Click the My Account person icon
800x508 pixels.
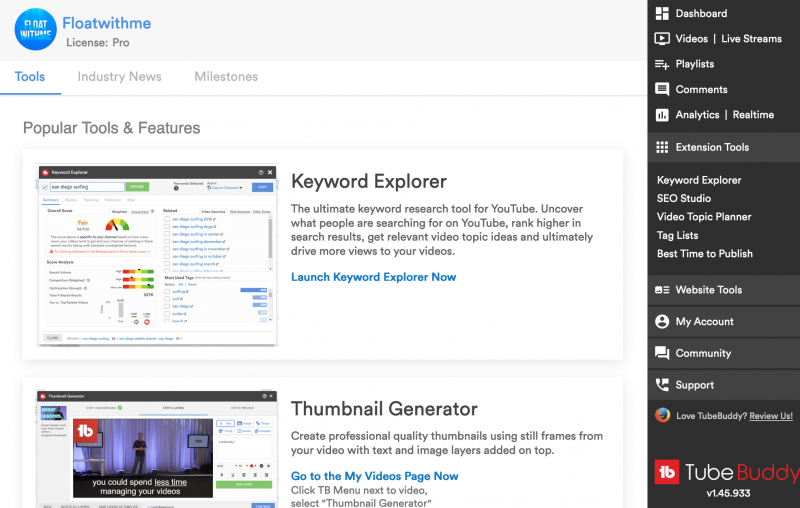(662, 322)
